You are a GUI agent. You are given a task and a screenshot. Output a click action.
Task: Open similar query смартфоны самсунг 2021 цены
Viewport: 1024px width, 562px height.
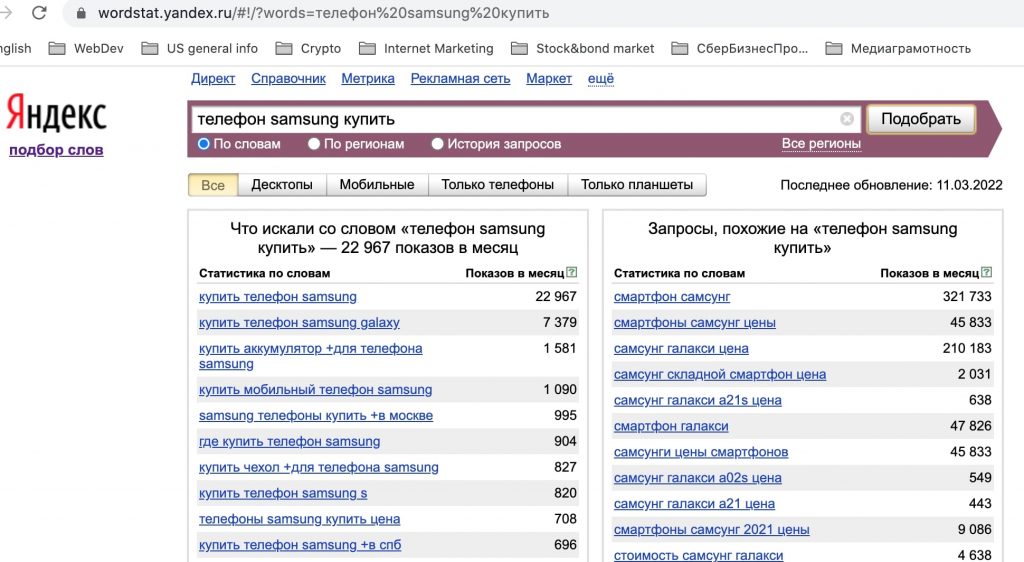click(711, 529)
